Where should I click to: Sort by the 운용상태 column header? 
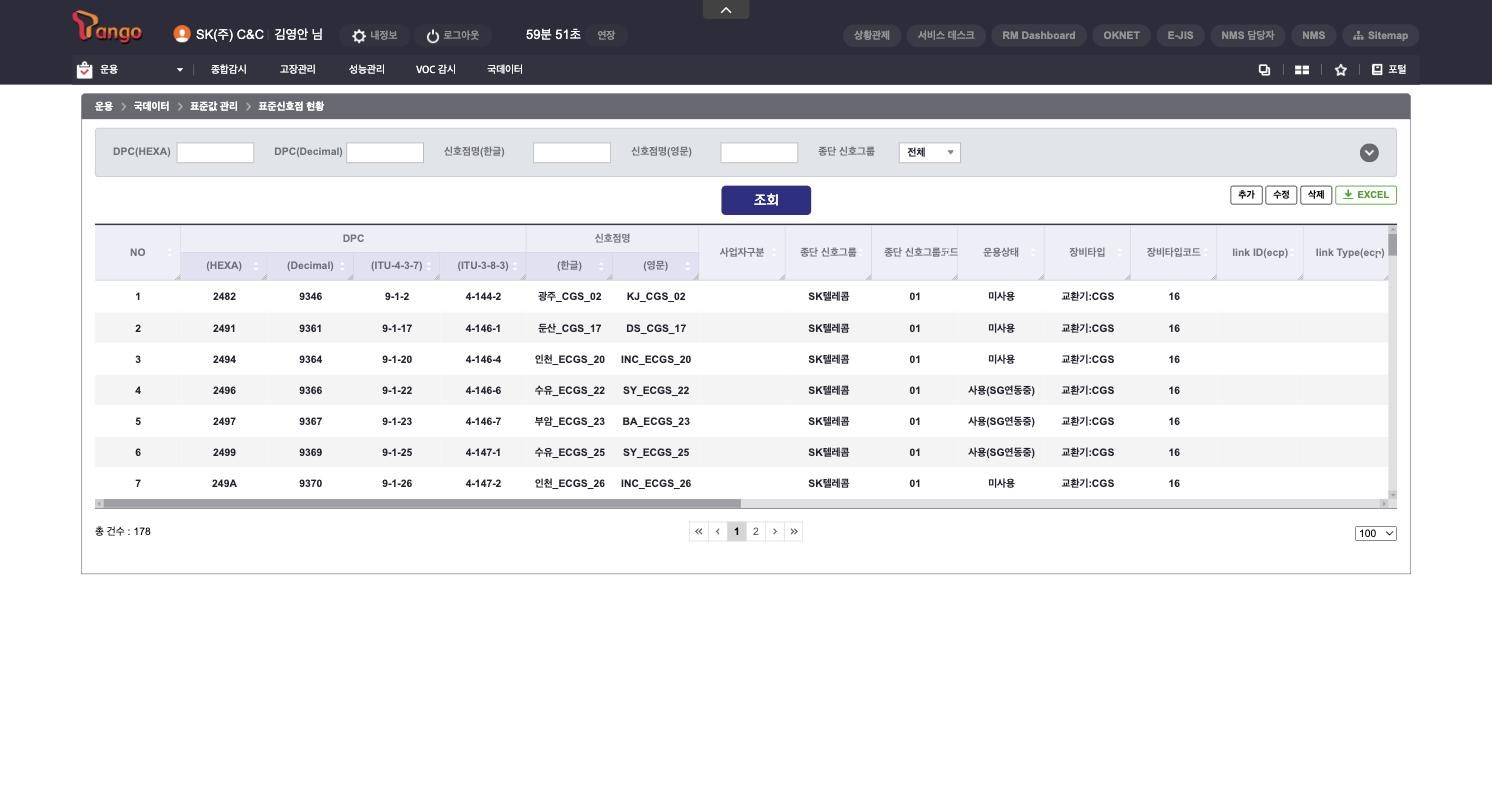[x=1000, y=252]
